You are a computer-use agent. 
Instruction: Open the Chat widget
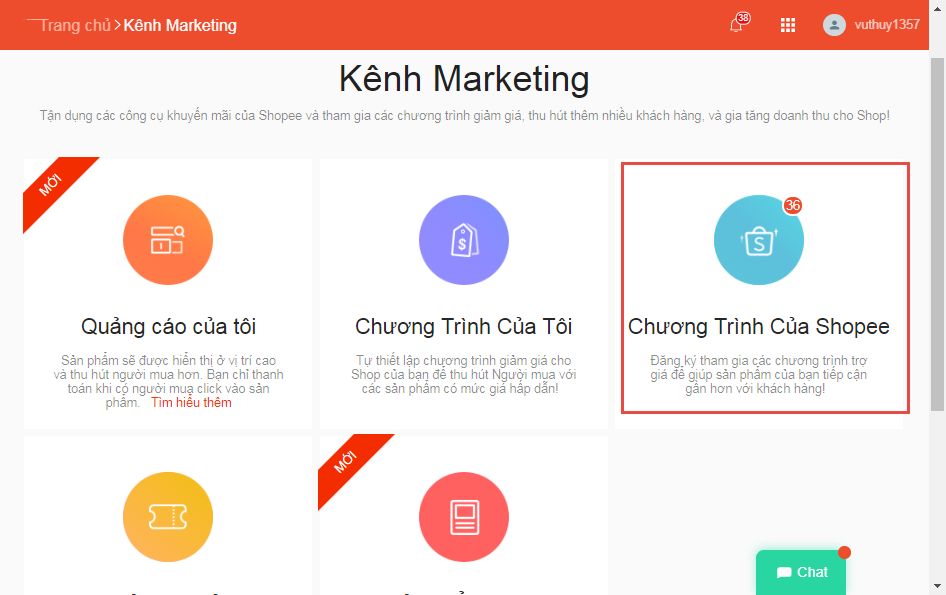(x=801, y=572)
